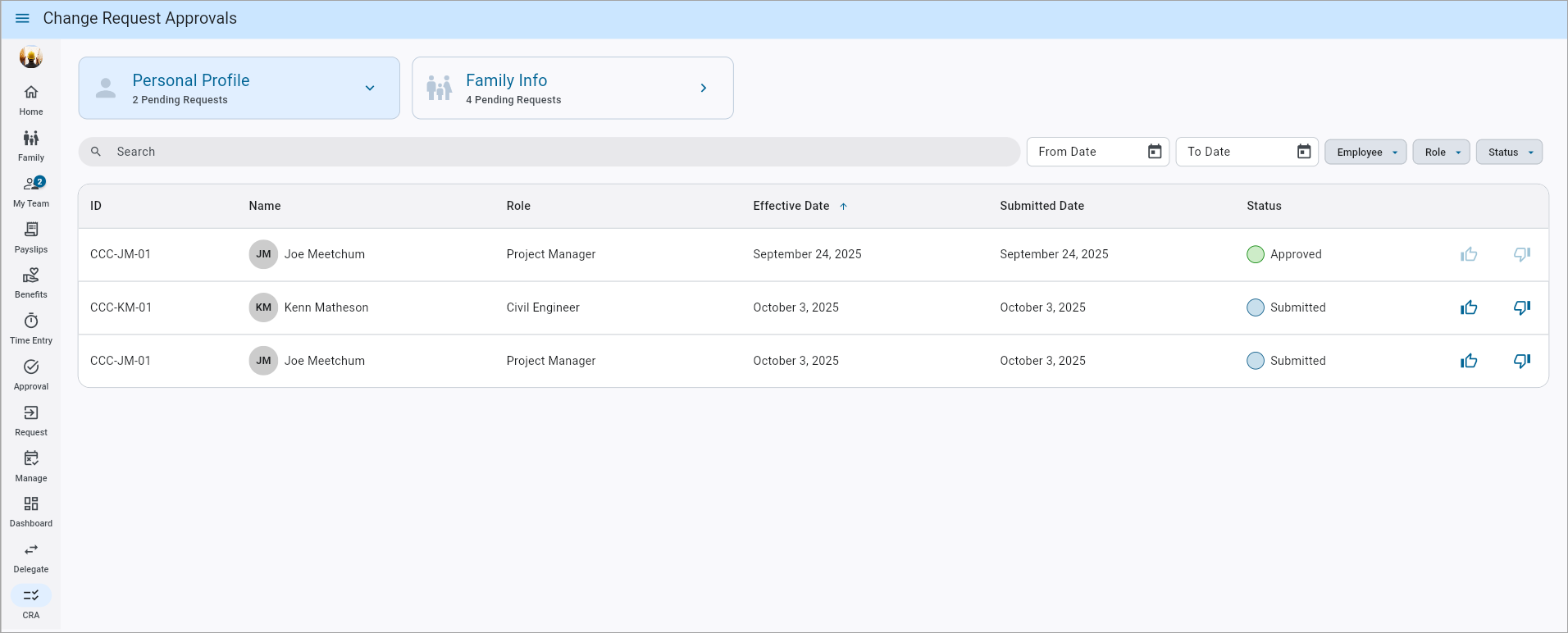1568x633 pixels.
Task: Approve Kenn Matheson's change request
Action: (x=1468, y=307)
